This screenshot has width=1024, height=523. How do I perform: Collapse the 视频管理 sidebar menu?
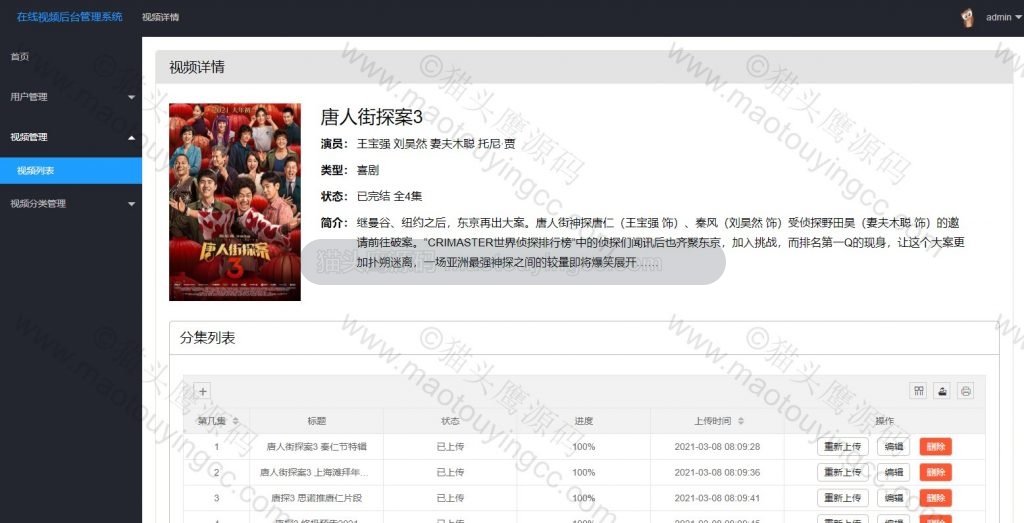(71, 137)
